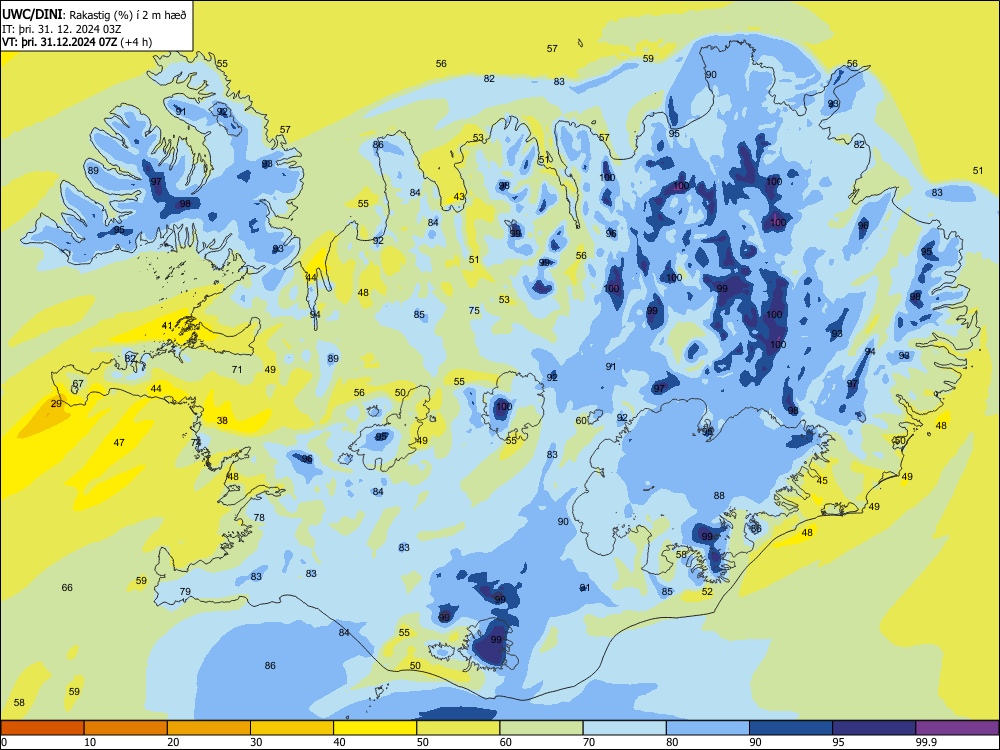Click the 50–60 yellow-green legend swatch
The height and width of the screenshot is (750, 1000).
[458, 728]
